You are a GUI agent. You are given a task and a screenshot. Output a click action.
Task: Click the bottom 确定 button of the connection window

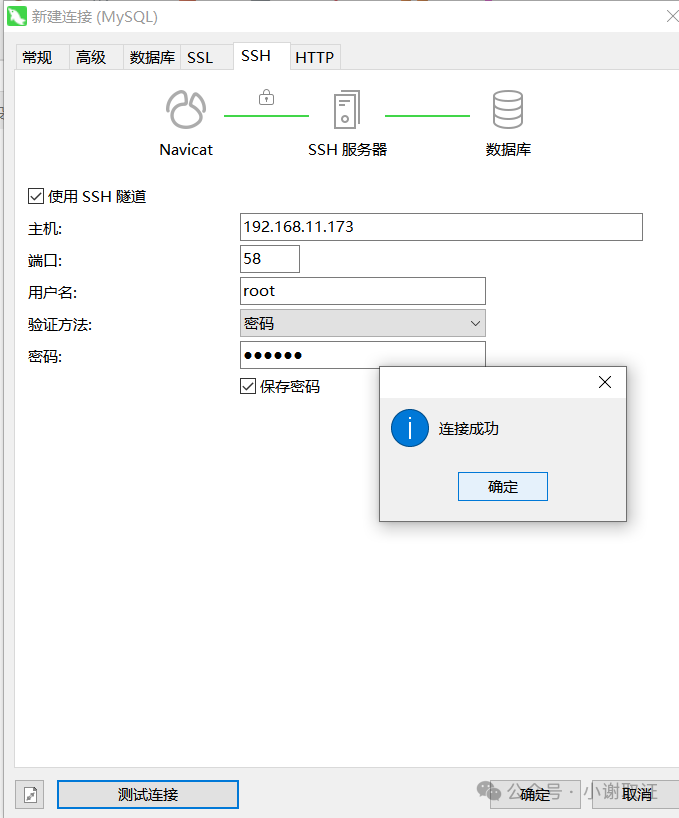[535, 795]
